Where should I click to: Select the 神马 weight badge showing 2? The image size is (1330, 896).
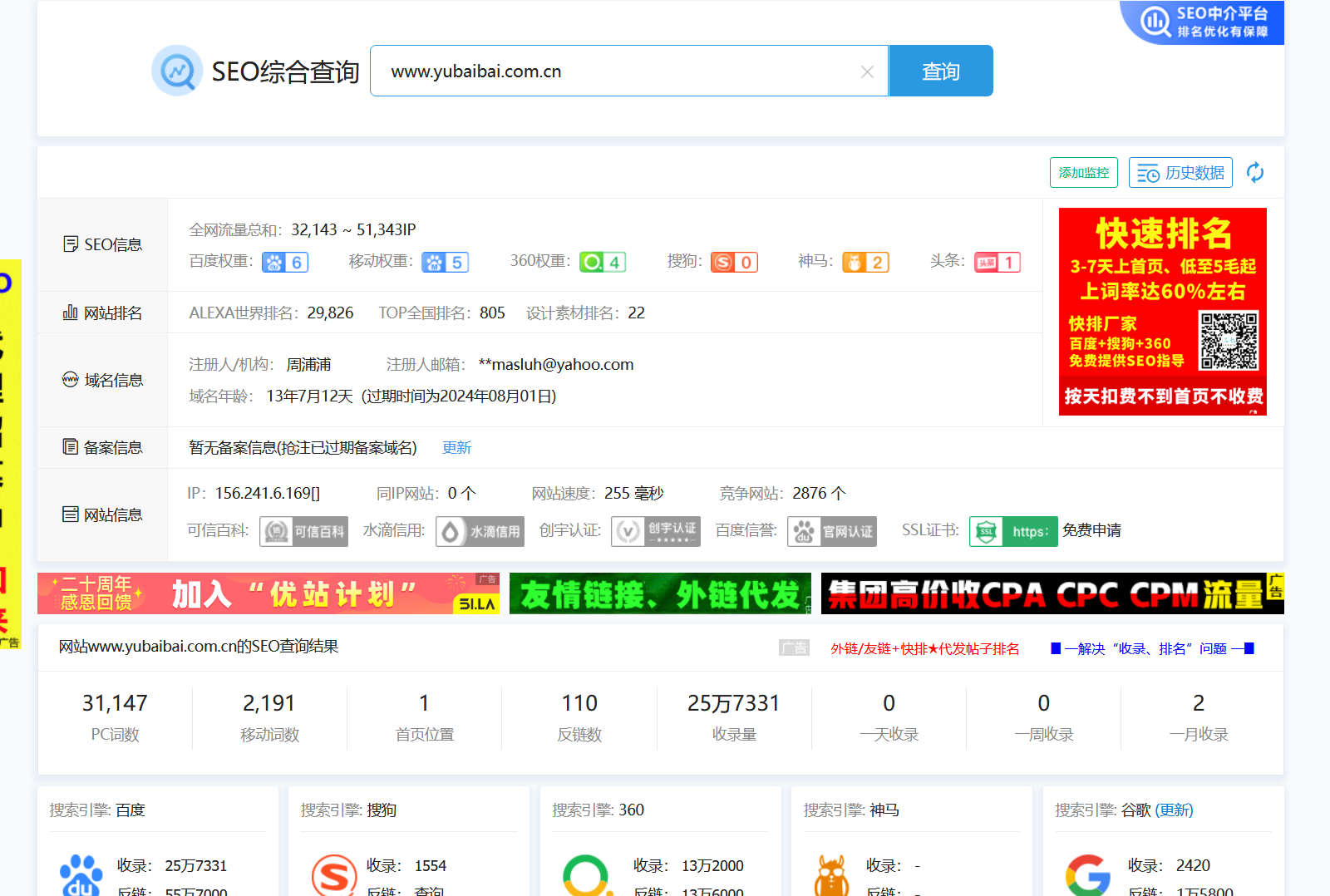coord(865,263)
